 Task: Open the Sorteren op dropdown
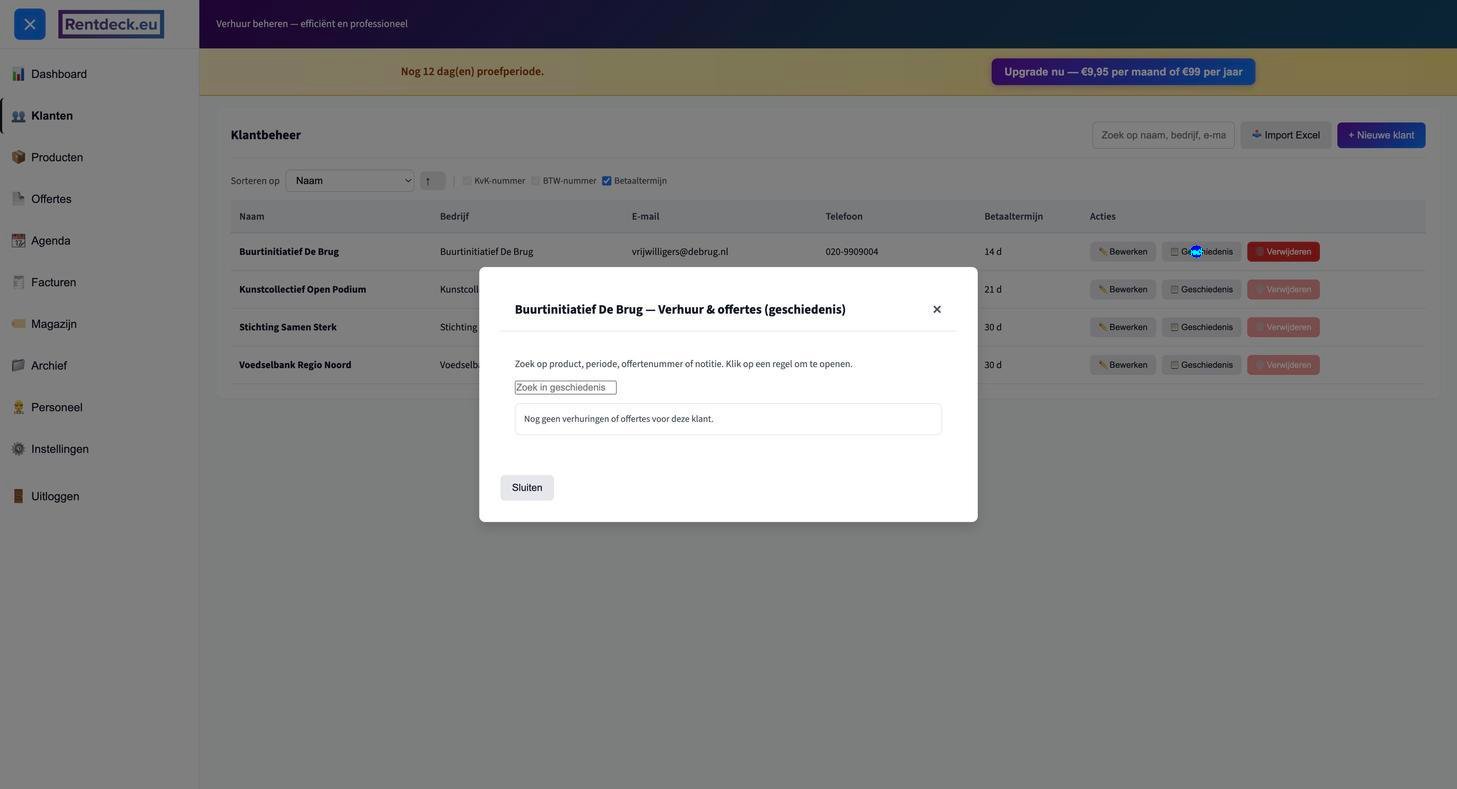point(350,181)
